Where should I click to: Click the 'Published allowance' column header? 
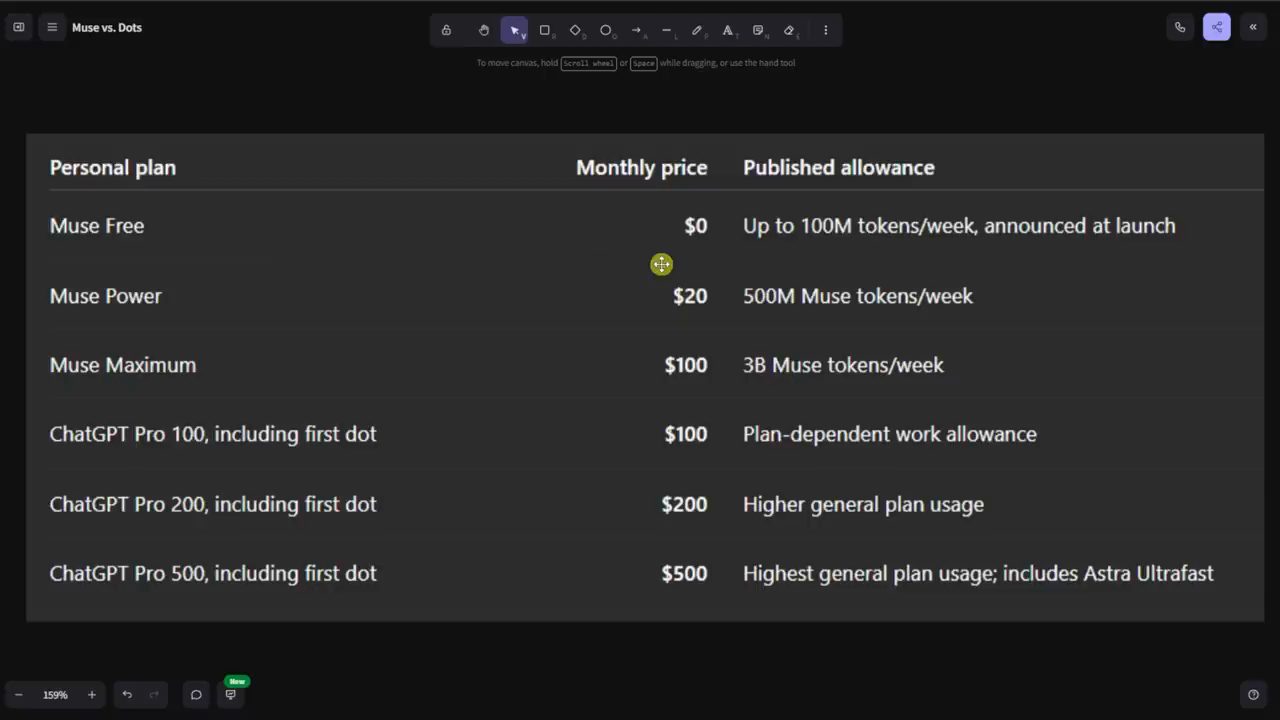(x=839, y=167)
